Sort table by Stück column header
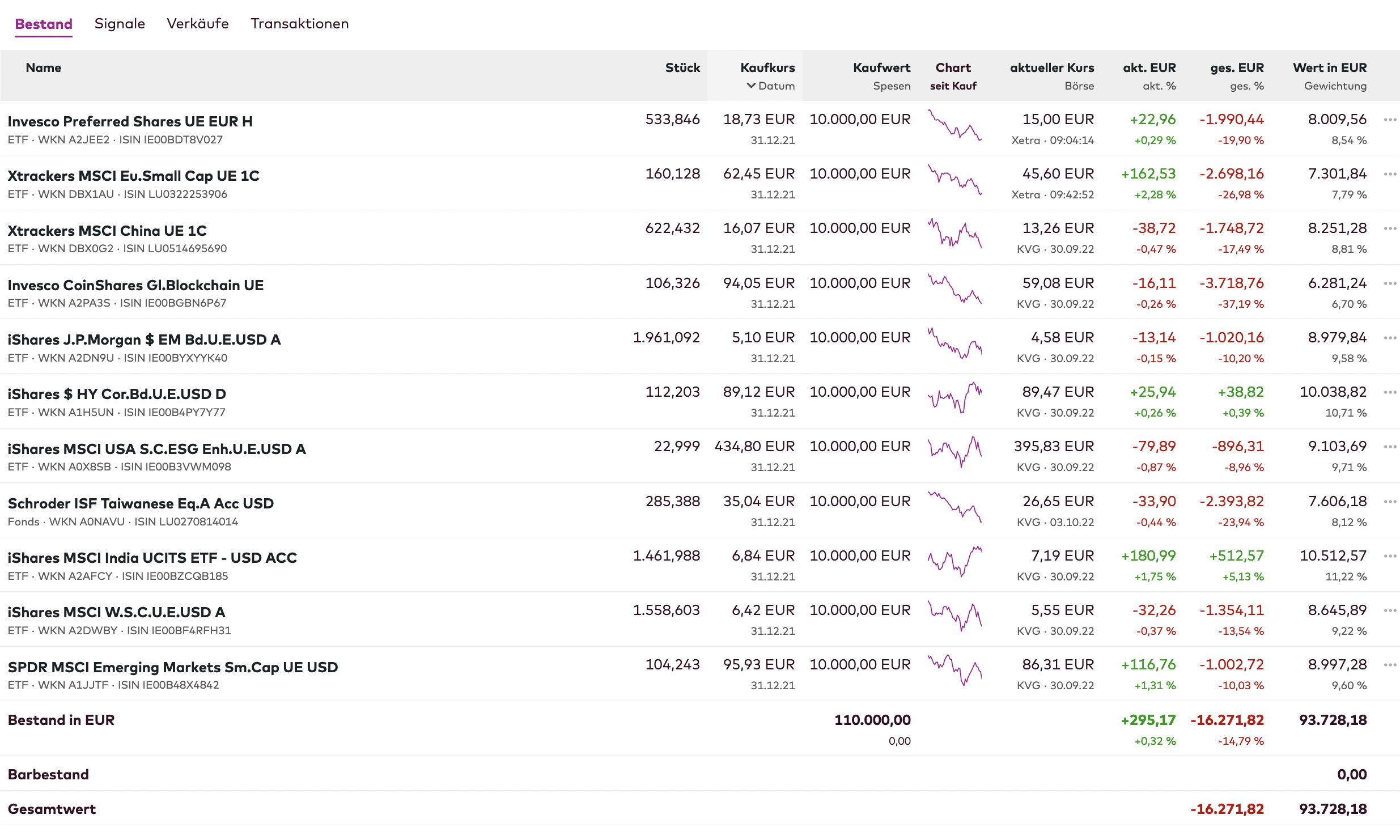1400x840 pixels. 682,68
